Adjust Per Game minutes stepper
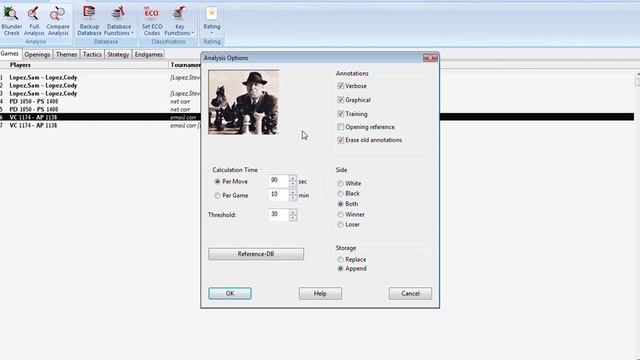This screenshot has width=640, height=360. (x=293, y=195)
